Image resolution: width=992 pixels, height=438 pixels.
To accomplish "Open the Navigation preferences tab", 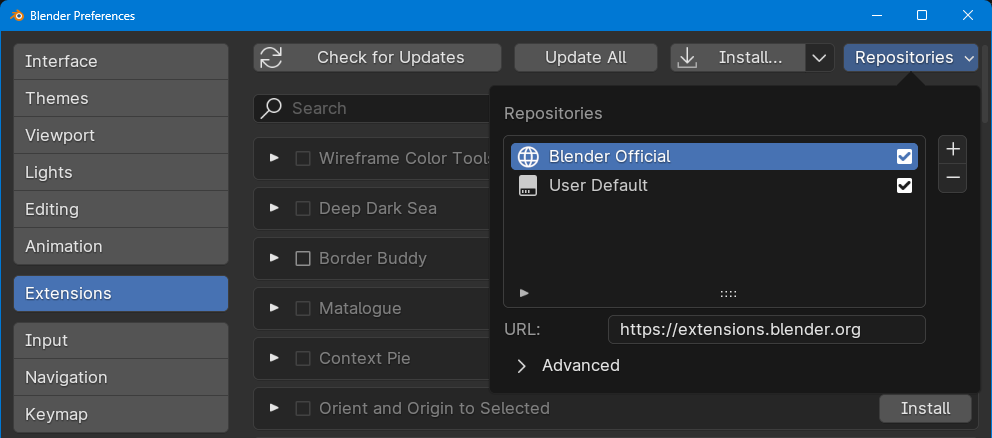I will pos(121,377).
